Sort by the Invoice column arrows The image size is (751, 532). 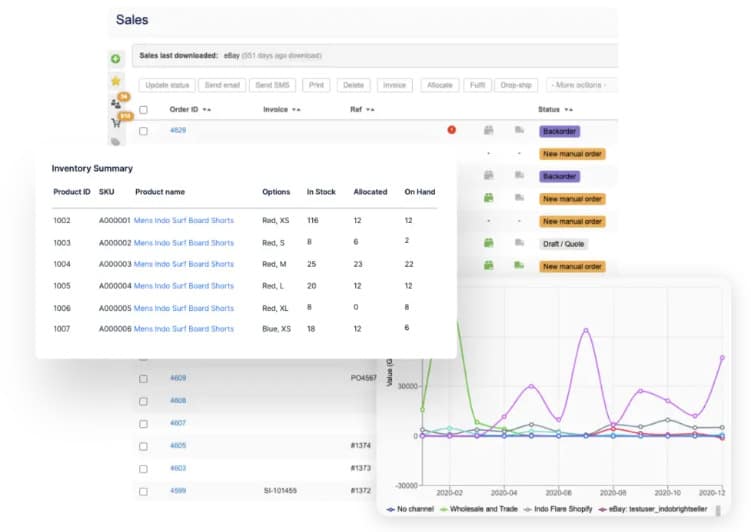(x=296, y=110)
